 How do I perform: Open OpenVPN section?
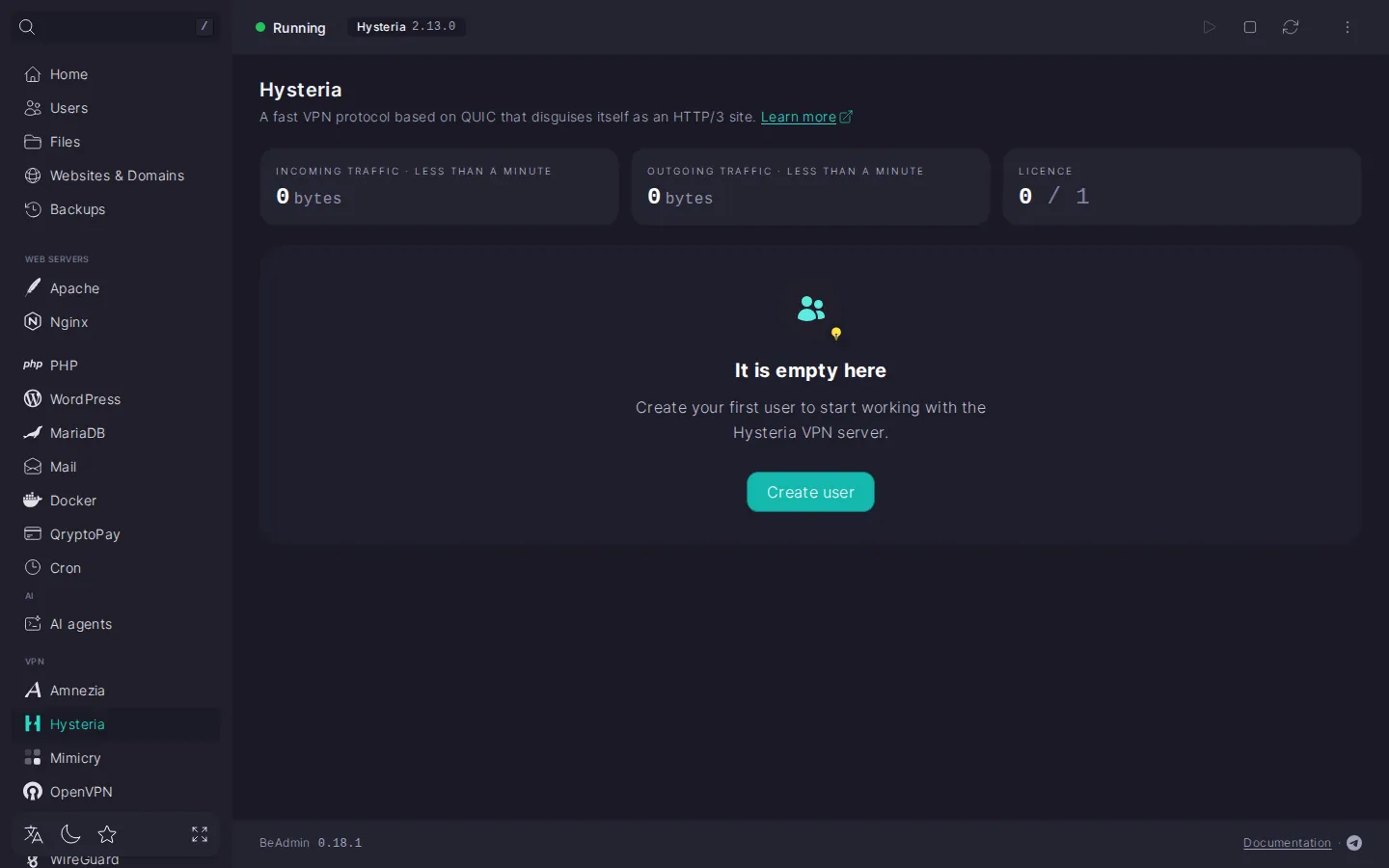pos(115,792)
